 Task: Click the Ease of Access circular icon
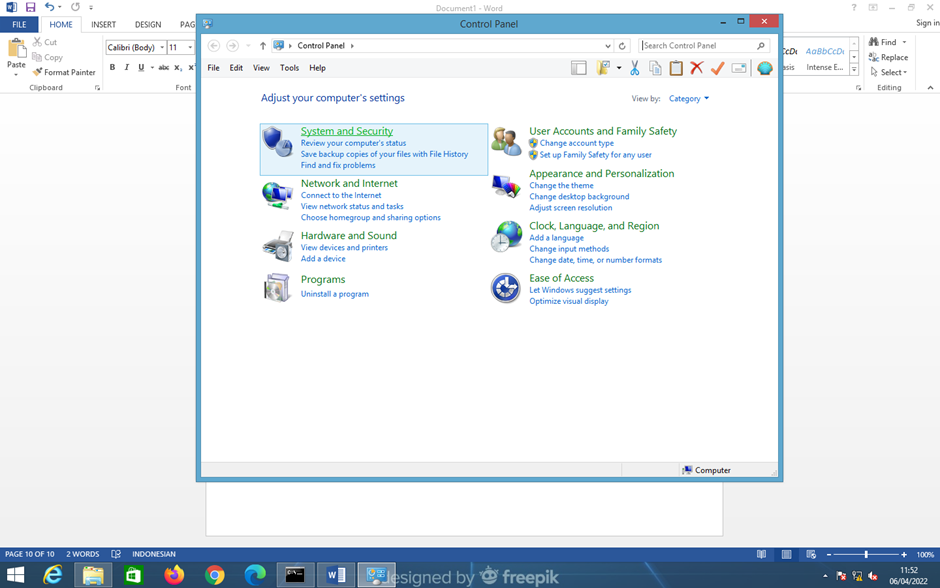click(505, 288)
